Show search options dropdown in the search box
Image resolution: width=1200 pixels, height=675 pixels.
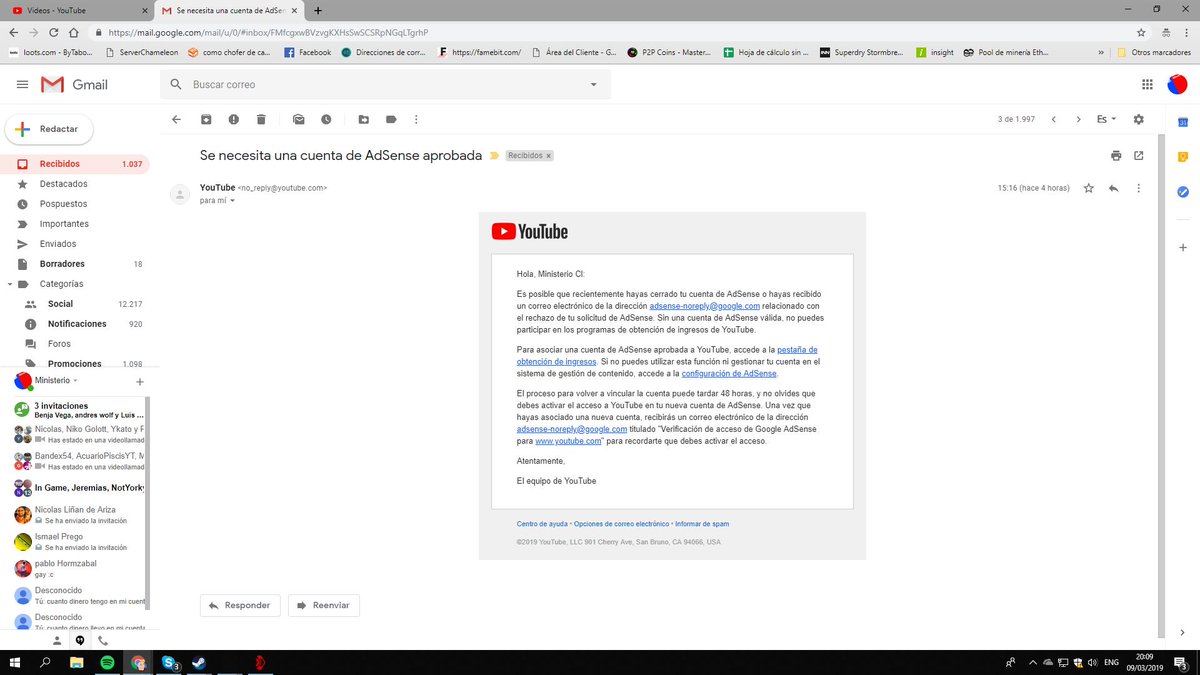(593, 85)
